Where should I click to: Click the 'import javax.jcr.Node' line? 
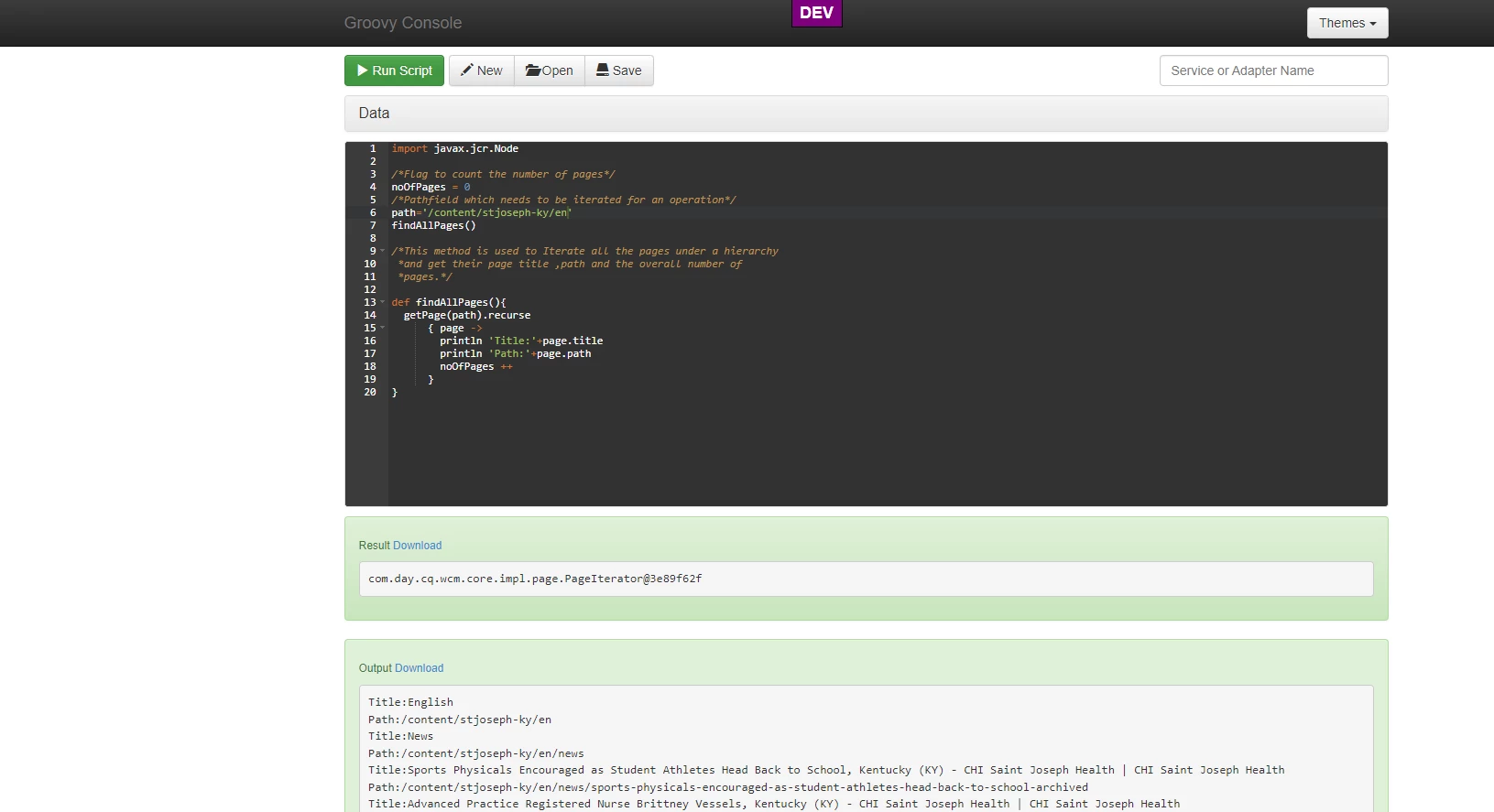(455, 148)
